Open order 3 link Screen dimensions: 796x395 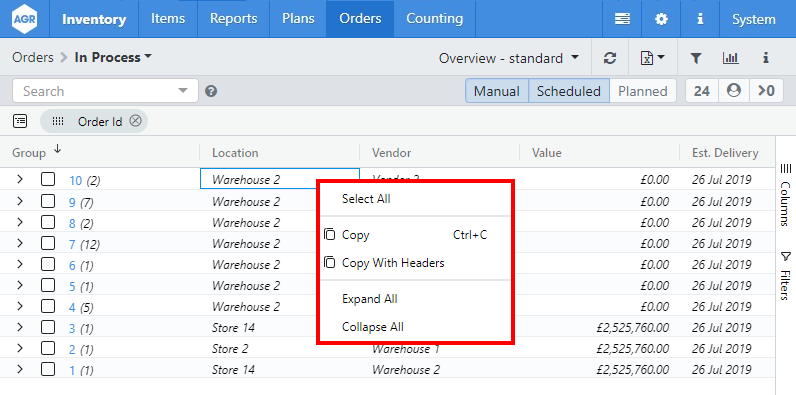[x=72, y=328]
